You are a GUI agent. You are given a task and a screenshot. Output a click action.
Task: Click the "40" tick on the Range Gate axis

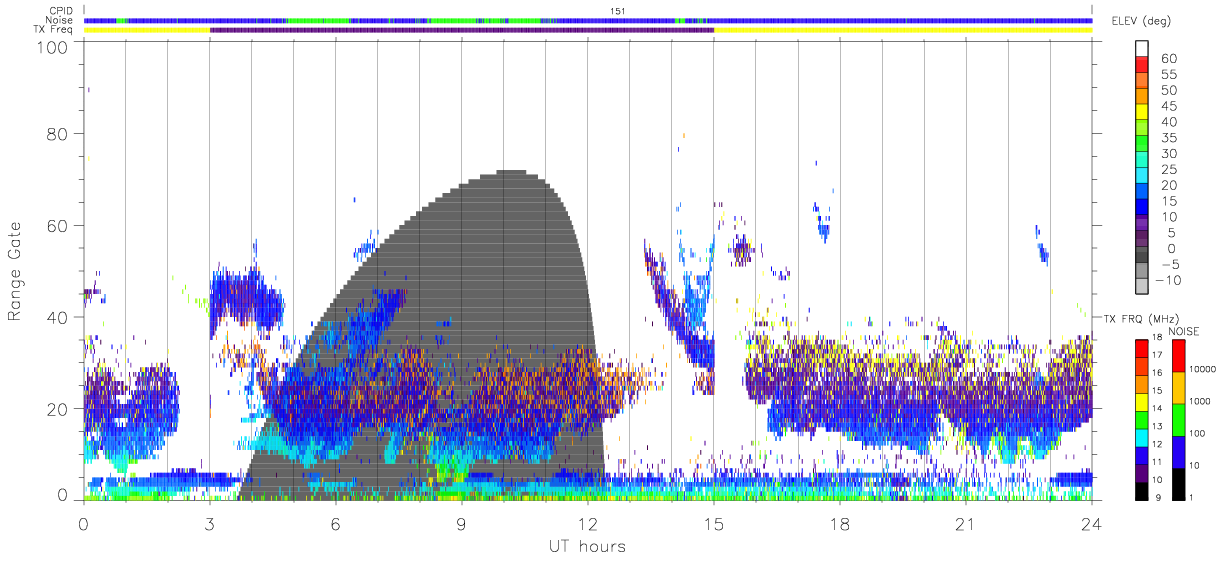point(59,317)
